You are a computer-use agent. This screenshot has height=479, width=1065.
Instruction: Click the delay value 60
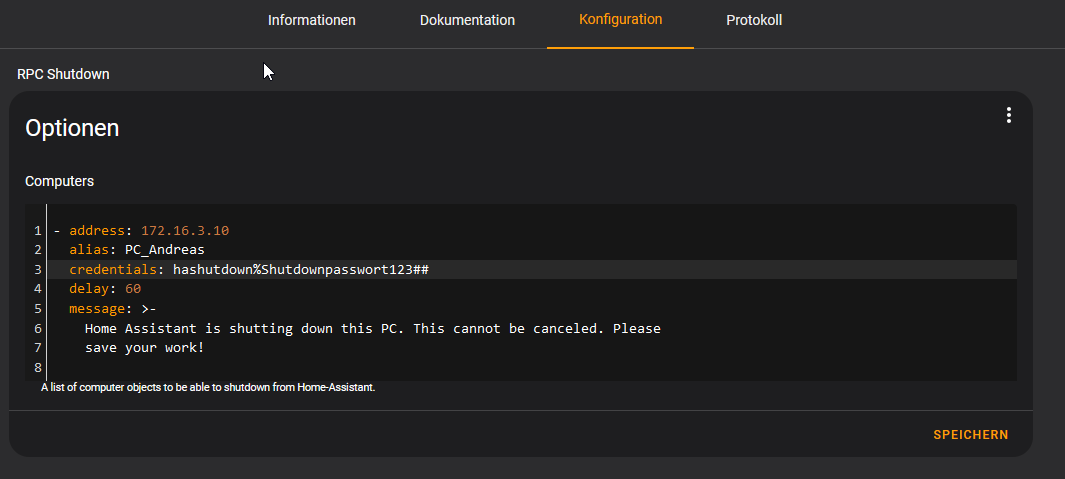pos(133,289)
